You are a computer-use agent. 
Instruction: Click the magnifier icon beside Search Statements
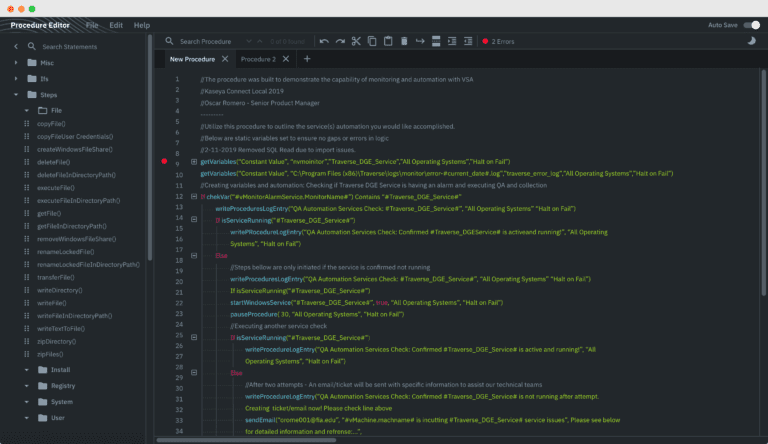(x=31, y=46)
